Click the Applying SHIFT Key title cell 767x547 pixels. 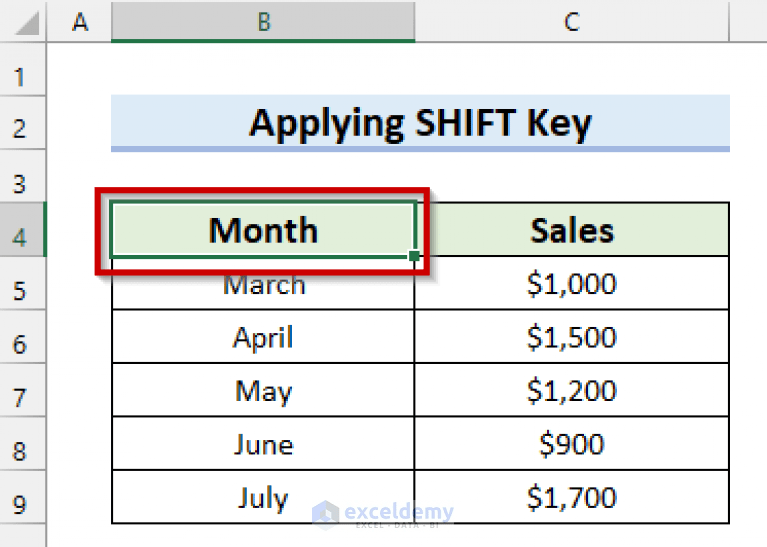coord(420,123)
